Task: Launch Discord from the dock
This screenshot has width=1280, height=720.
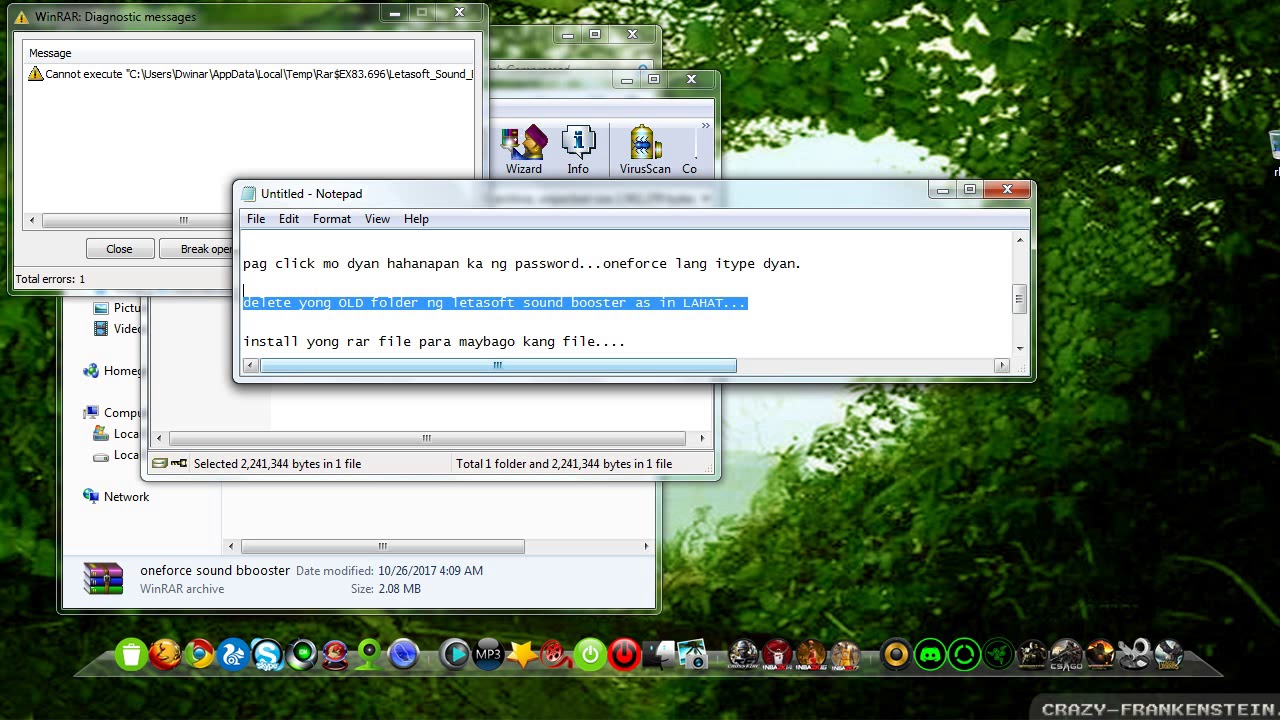Action: pos(930,655)
